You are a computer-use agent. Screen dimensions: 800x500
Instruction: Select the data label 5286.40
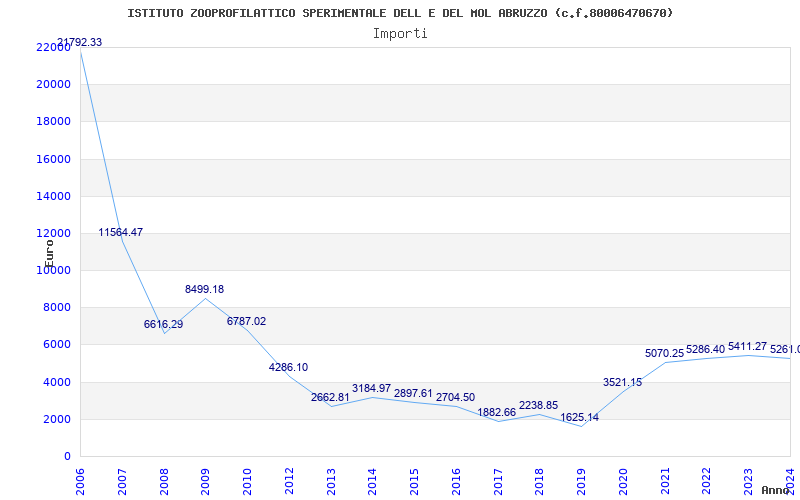(x=706, y=349)
